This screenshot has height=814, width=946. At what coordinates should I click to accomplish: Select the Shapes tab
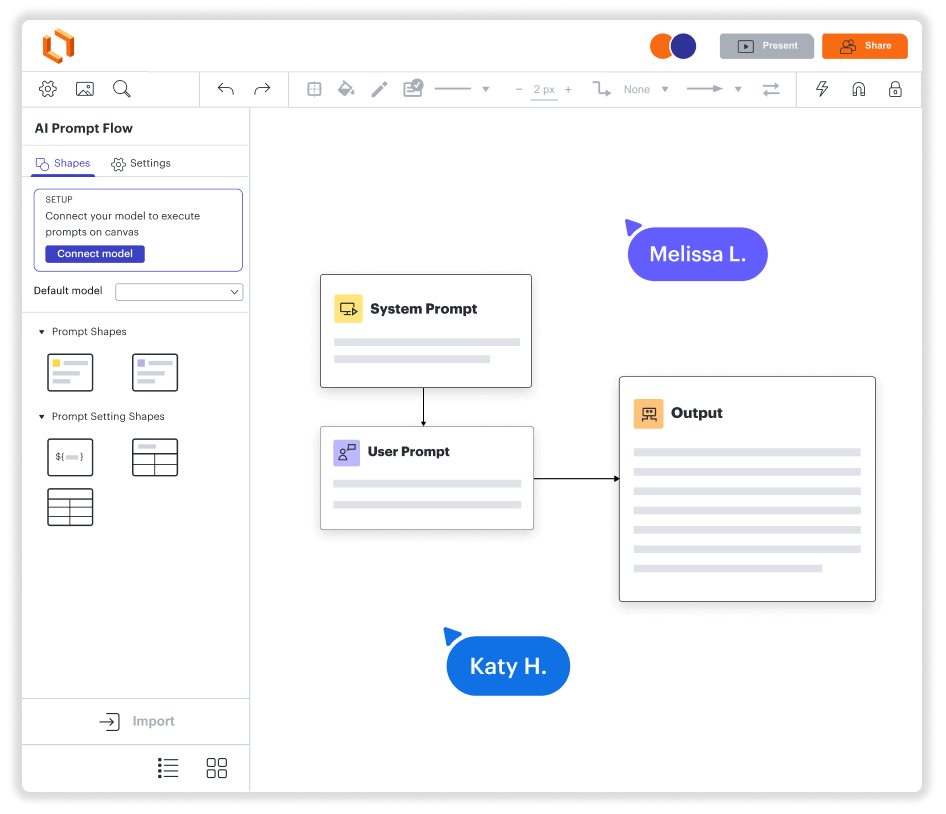pyautogui.click(x=63, y=163)
